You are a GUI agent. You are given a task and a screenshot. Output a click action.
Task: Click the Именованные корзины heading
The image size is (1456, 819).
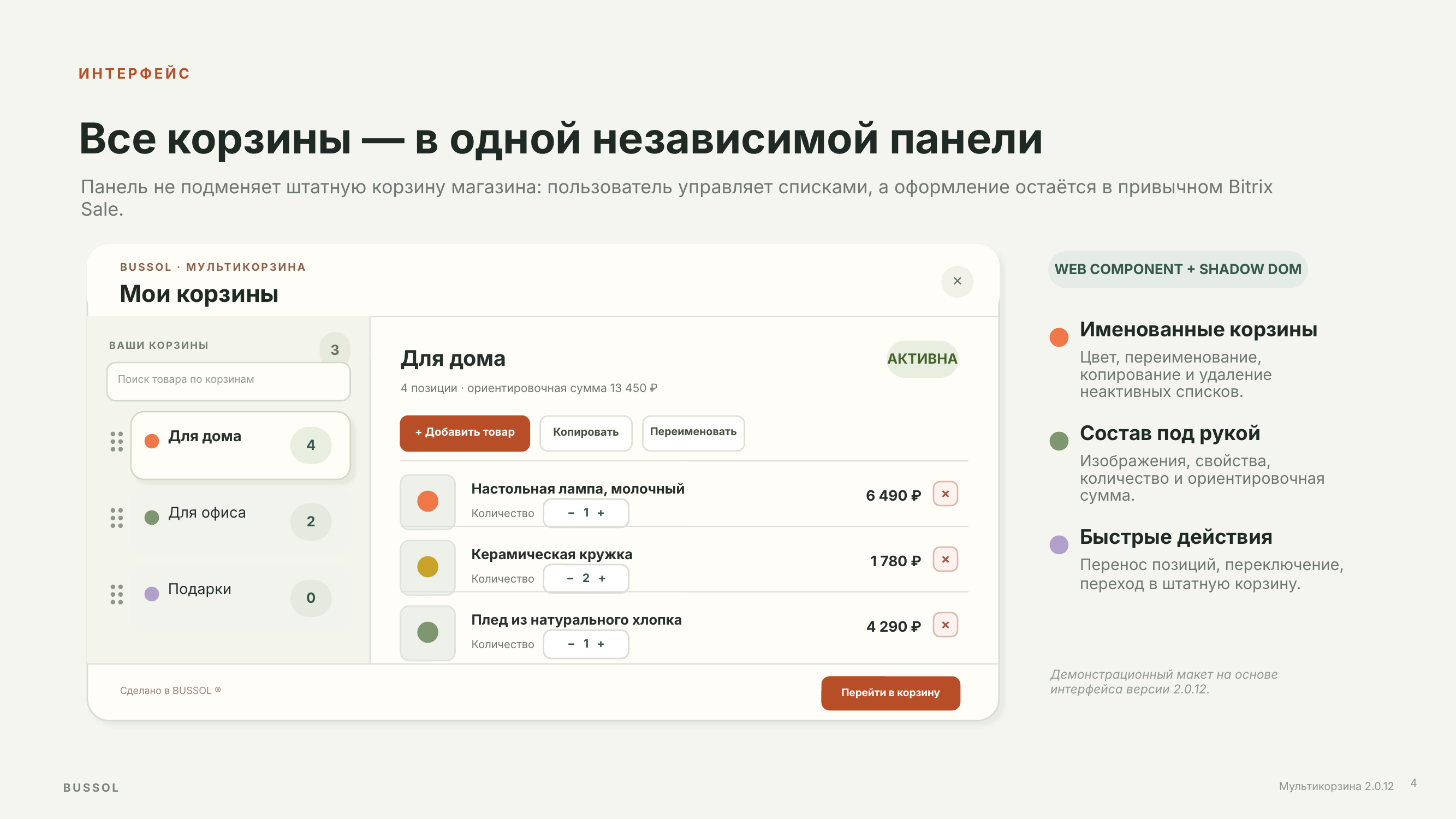point(1198,330)
